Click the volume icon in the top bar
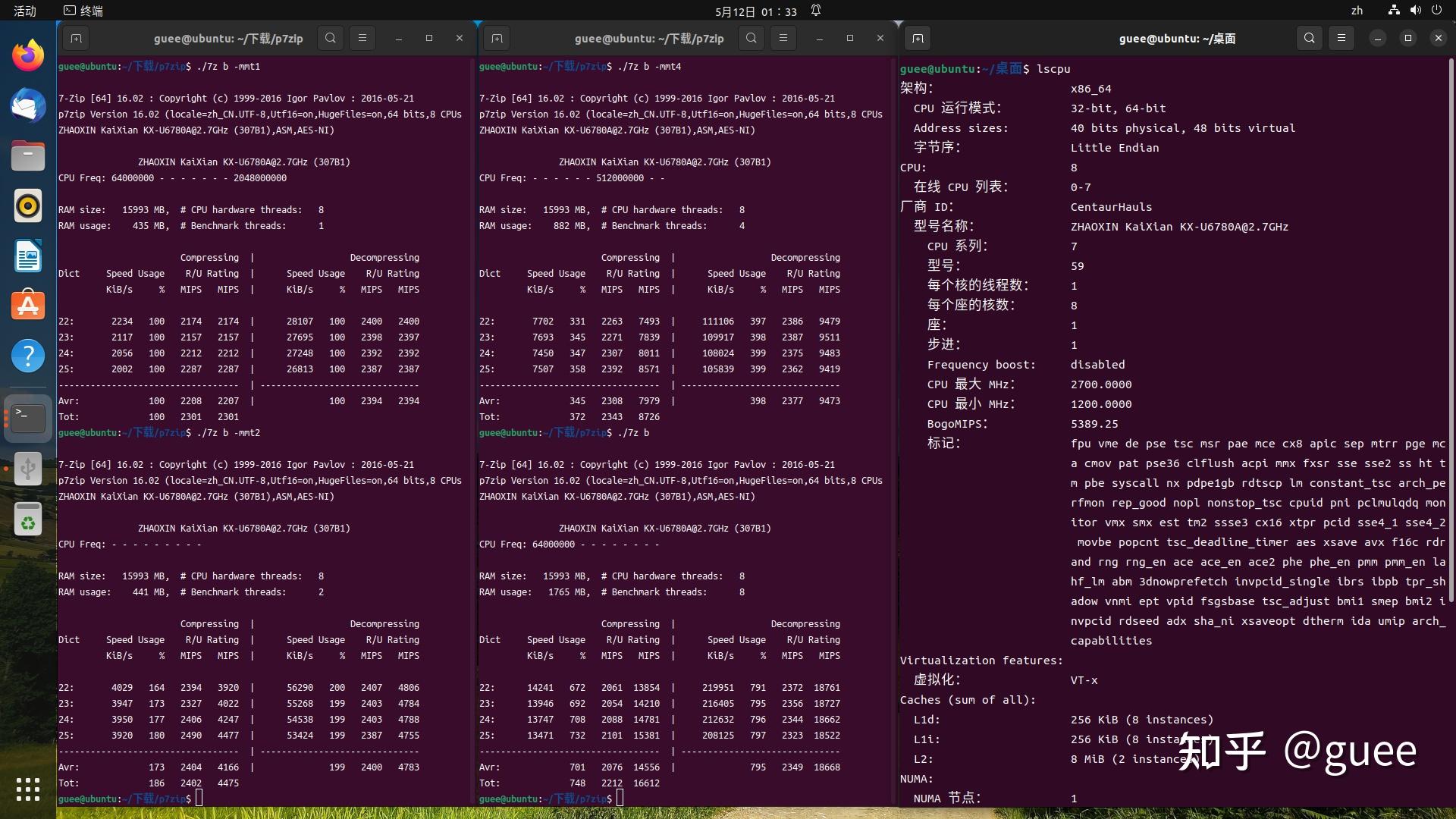 (1415, 10)
